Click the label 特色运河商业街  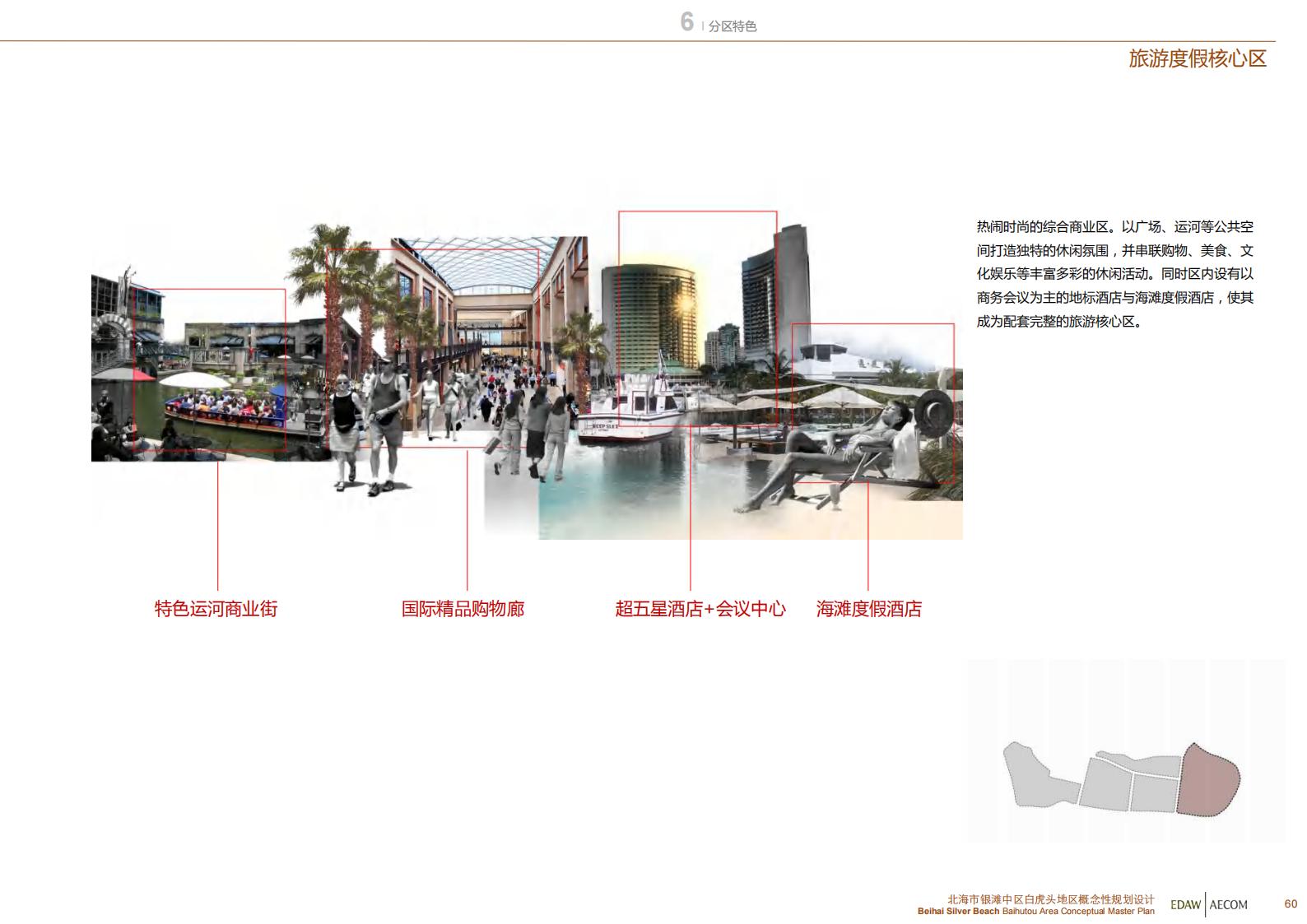[x=216, y=609]
